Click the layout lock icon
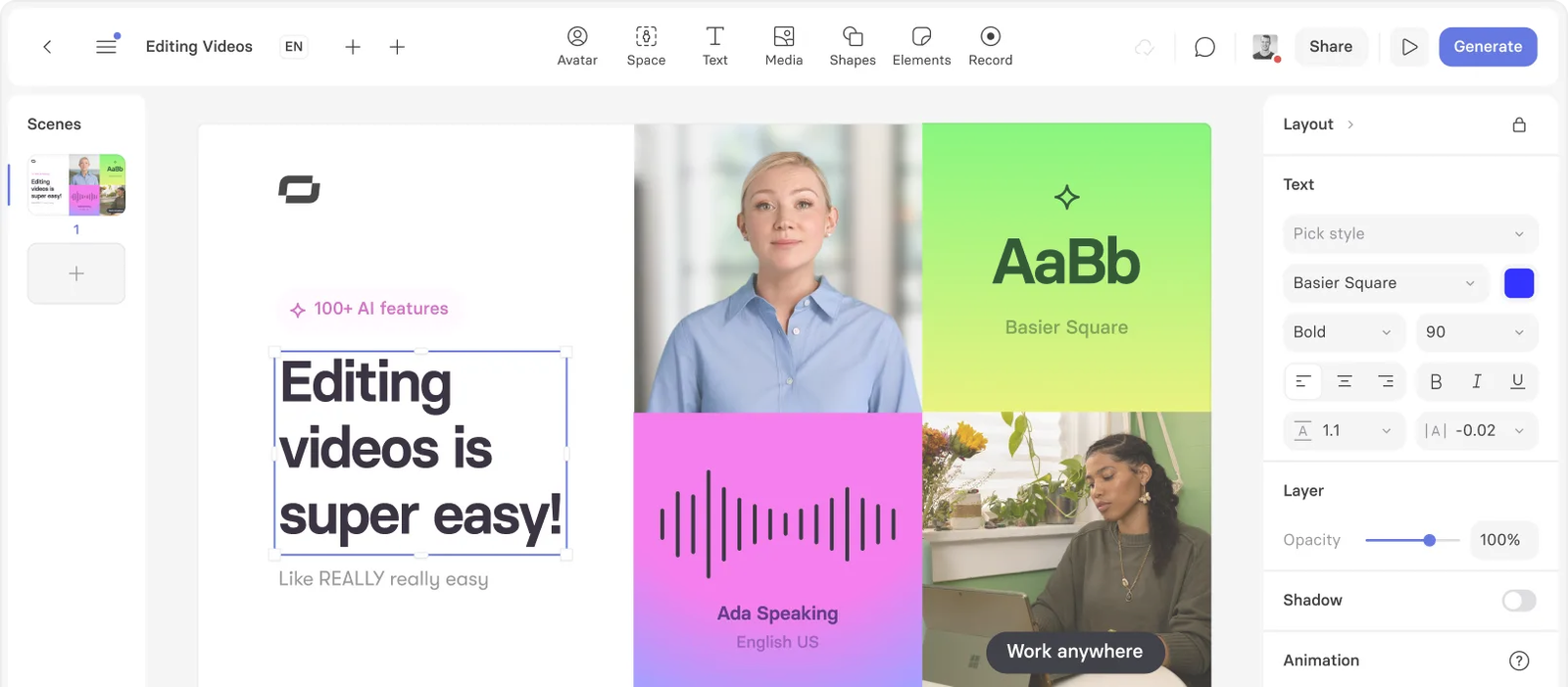Viewport: 1568px width, 687px height. 1519,124
